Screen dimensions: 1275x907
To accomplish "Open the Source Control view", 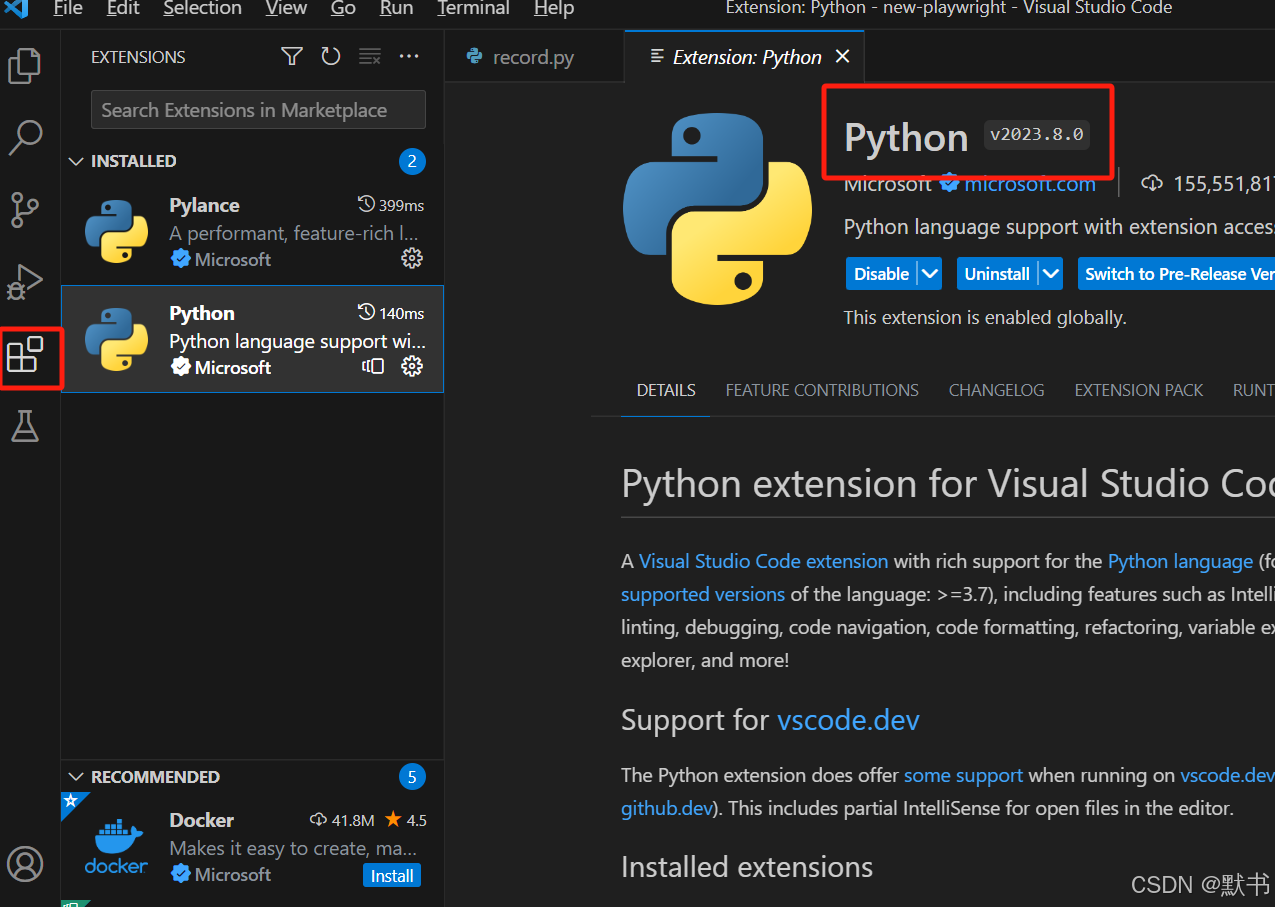I will (24, 210).
